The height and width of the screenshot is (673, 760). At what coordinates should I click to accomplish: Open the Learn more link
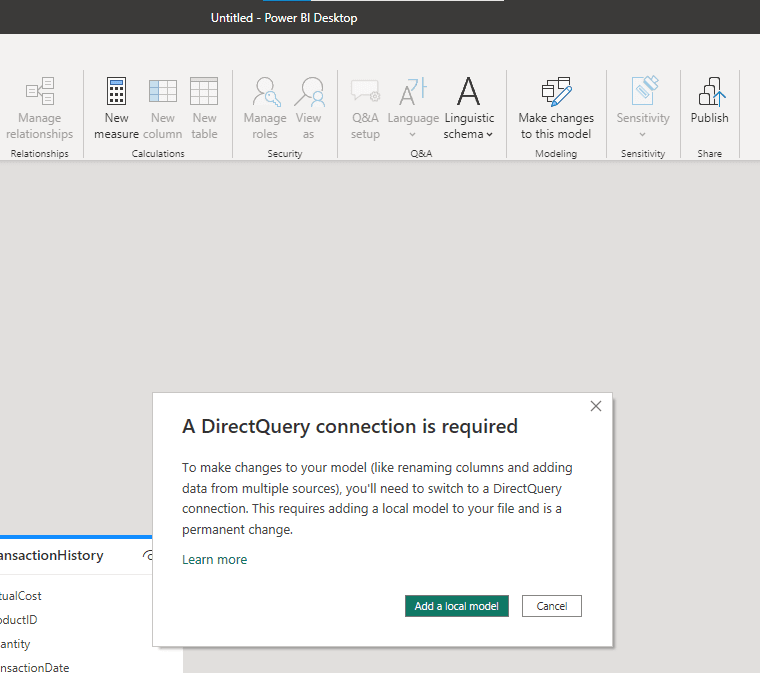pos(215,560)
